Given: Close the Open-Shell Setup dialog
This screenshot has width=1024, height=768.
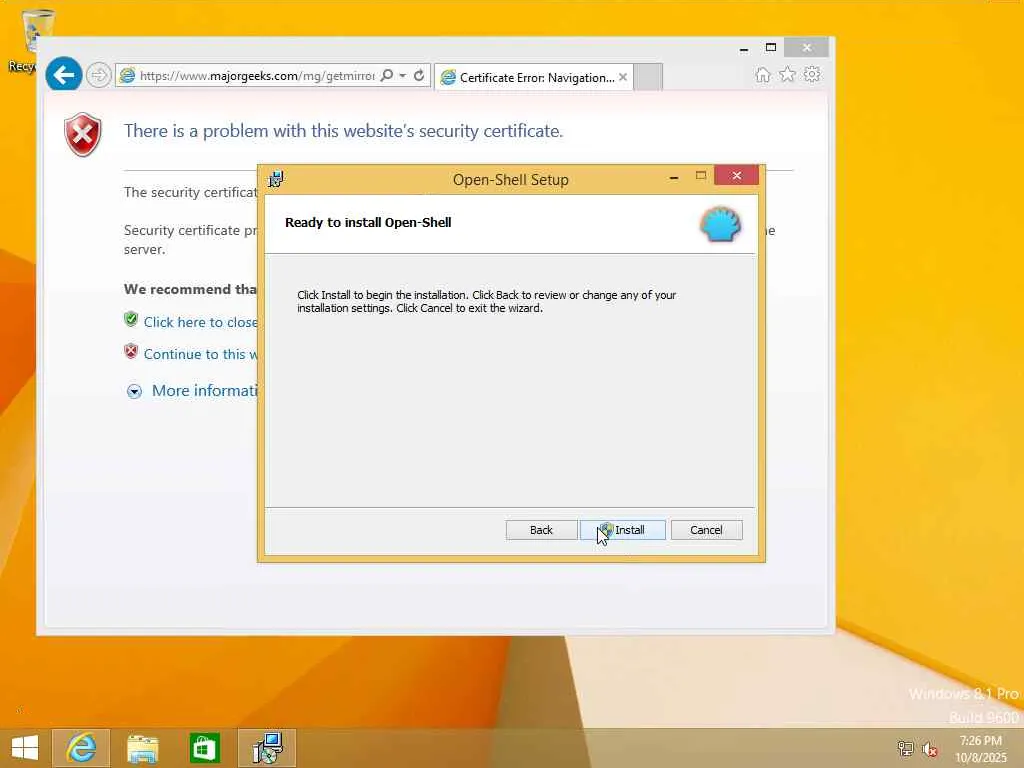Looking at the screenshot, I should click(736, 175).
